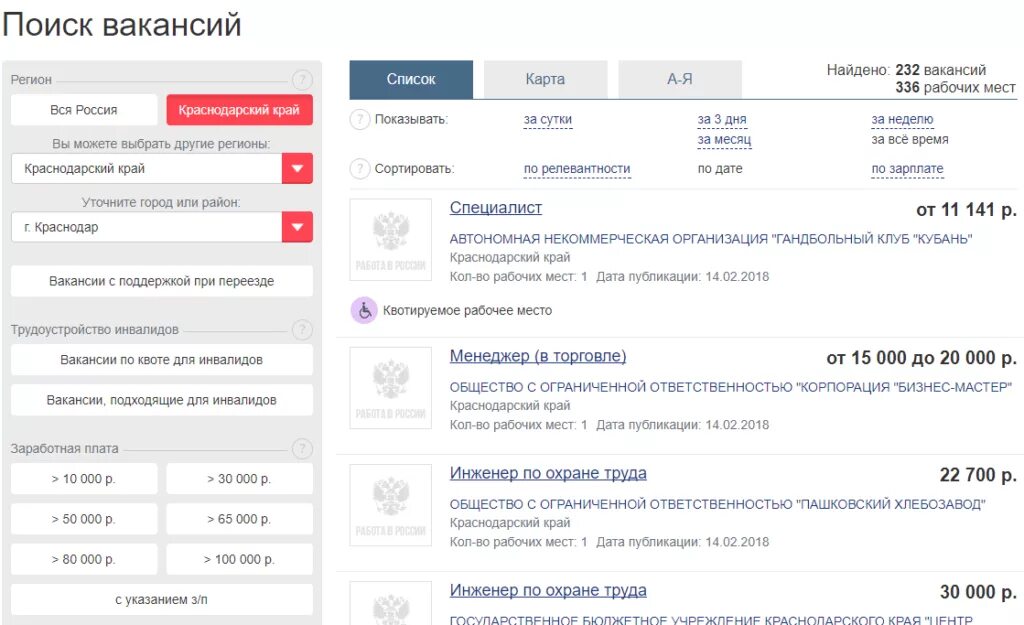Open Инженер по охране труда at Пашковский хлебозавод
The height and width of the screenshot is (625, 1024).
(548, 473)
